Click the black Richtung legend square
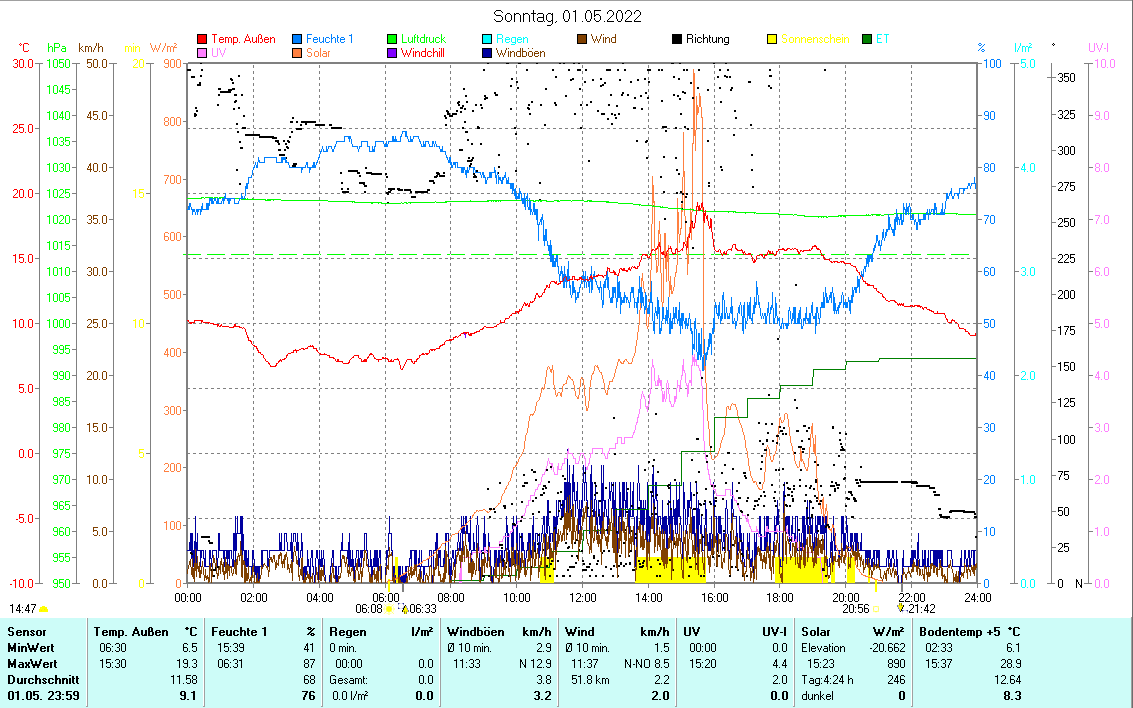 [x=677, y=40]
